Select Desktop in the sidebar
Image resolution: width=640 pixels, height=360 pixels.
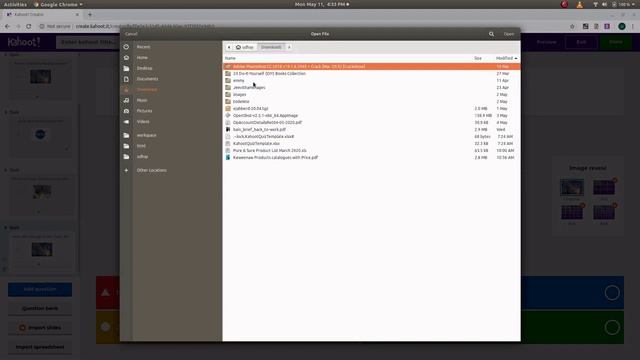[144, 68]
